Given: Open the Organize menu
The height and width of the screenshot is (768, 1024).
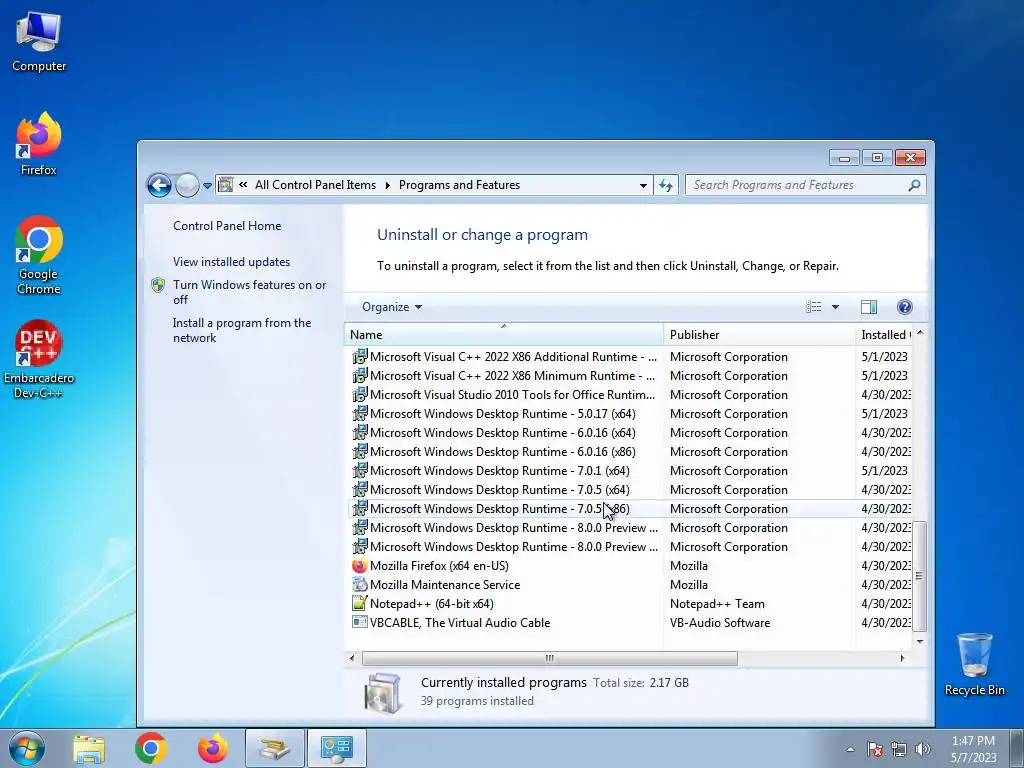Looking at the screenshot, I should pos(392,307).
